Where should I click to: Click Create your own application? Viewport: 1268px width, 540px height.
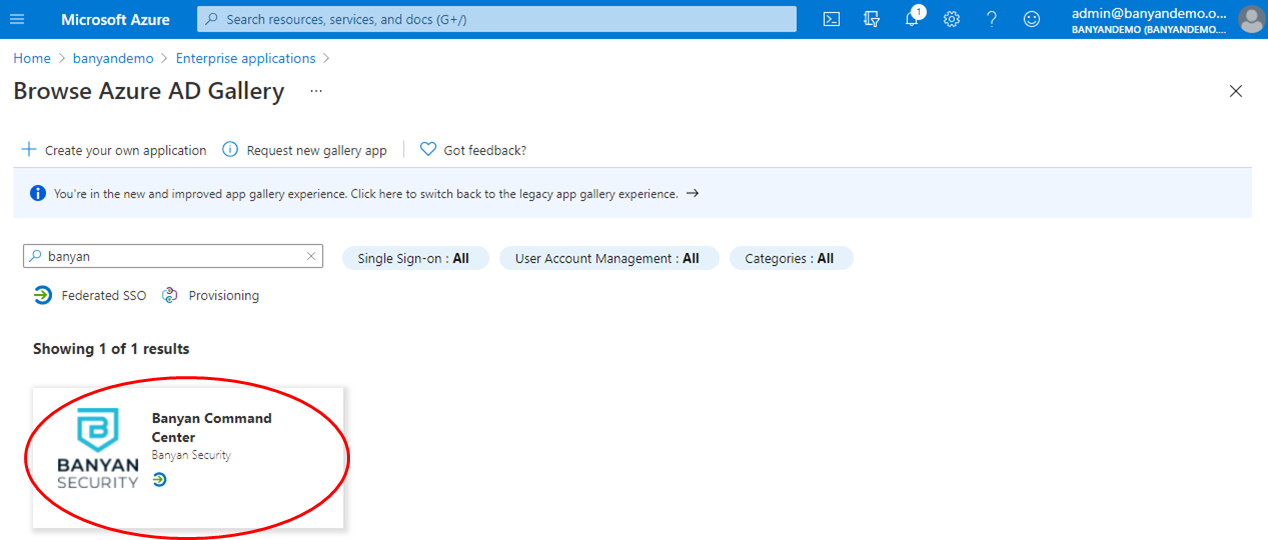pos(114,150)
